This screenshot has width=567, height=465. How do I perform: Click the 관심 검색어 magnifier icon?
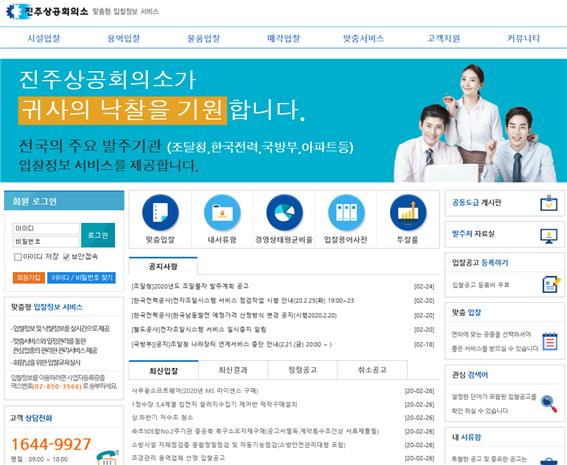point(549,404)
